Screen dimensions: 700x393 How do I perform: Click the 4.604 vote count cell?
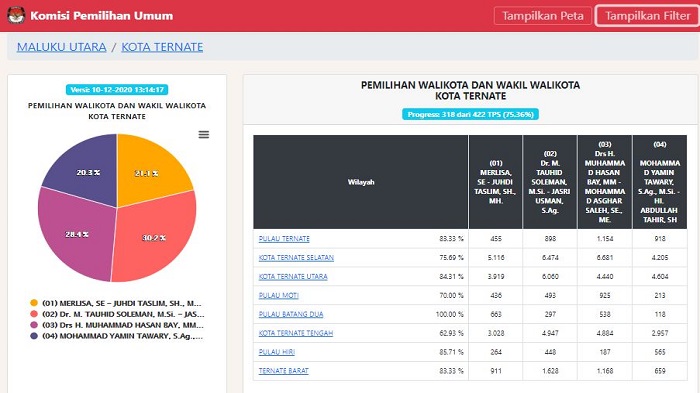tap(660, 276)
